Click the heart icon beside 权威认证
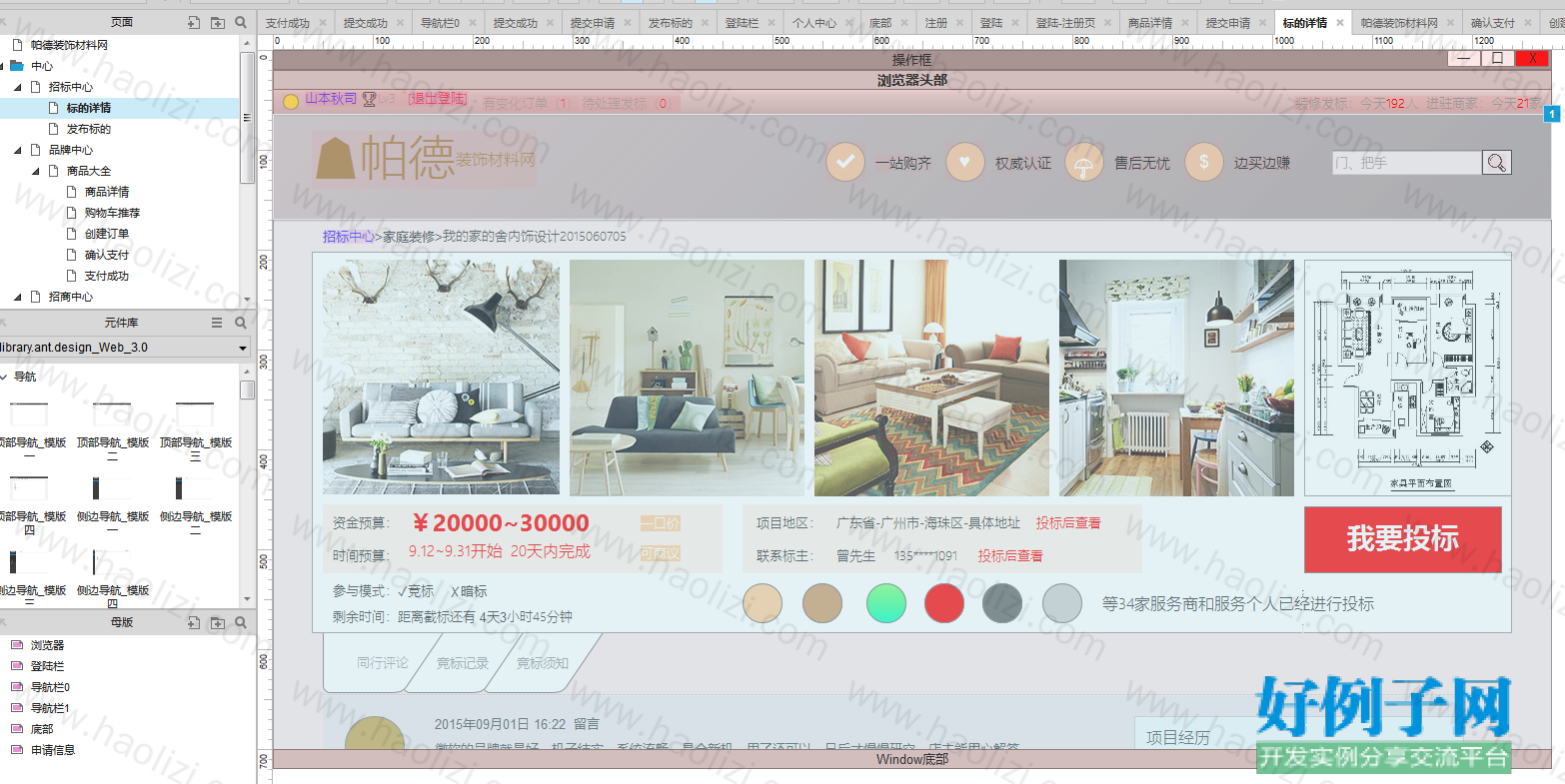The width and height of the screenshot is (1565, 784). click(x=964, y=162)
